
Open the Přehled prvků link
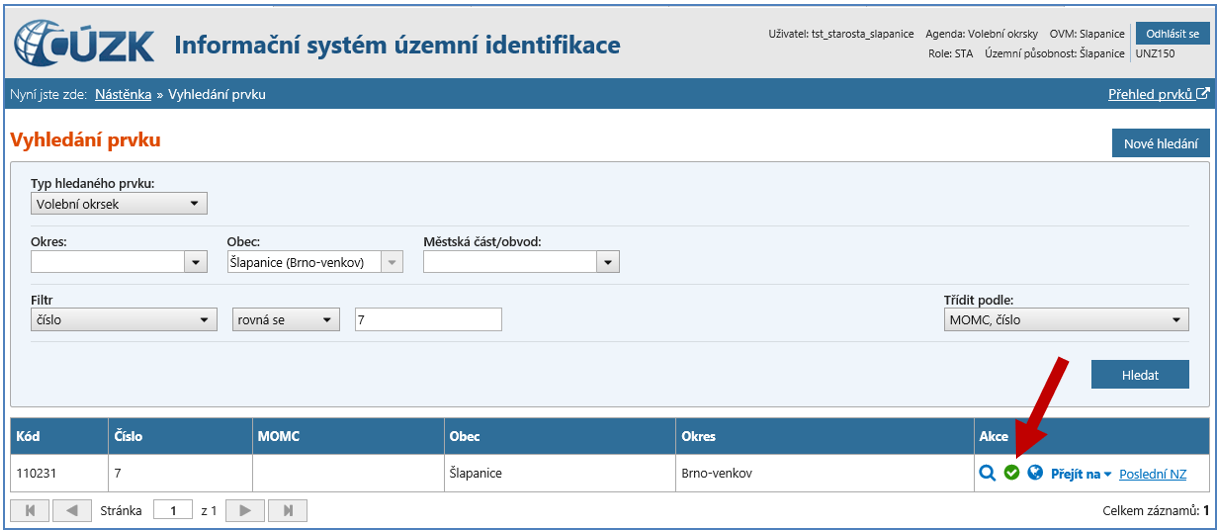click(x=1158, y=95)
